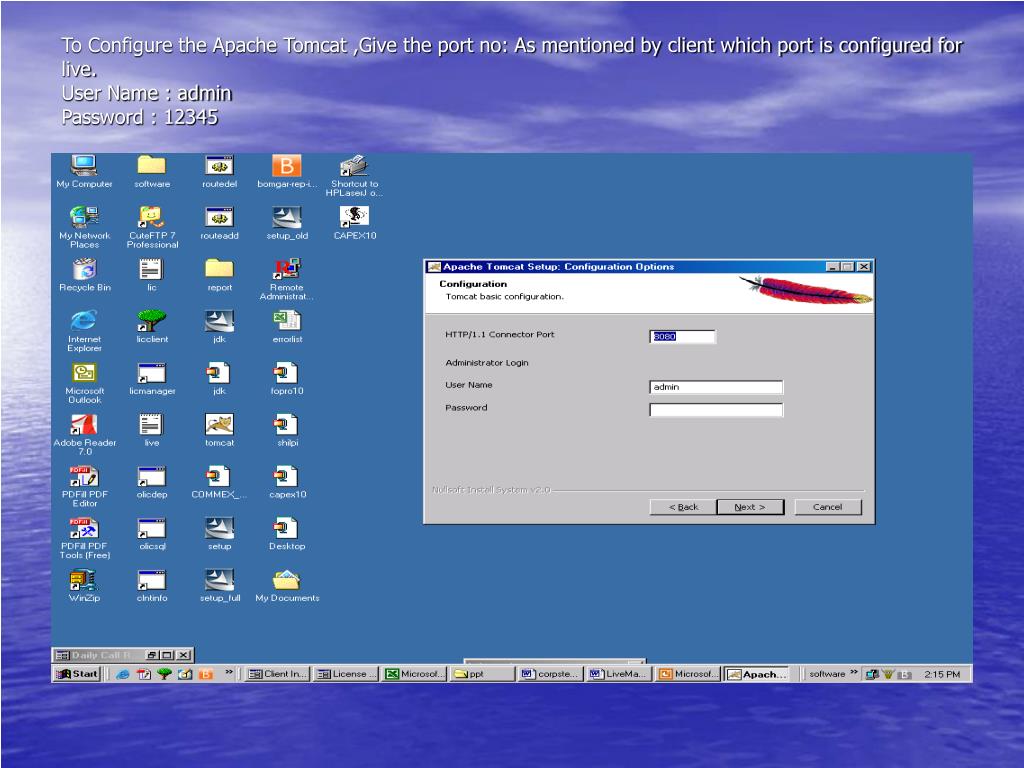Click the orange B icon in quick launch
1024x768 pixels.
pyautogui.click(x=206, y=675)
